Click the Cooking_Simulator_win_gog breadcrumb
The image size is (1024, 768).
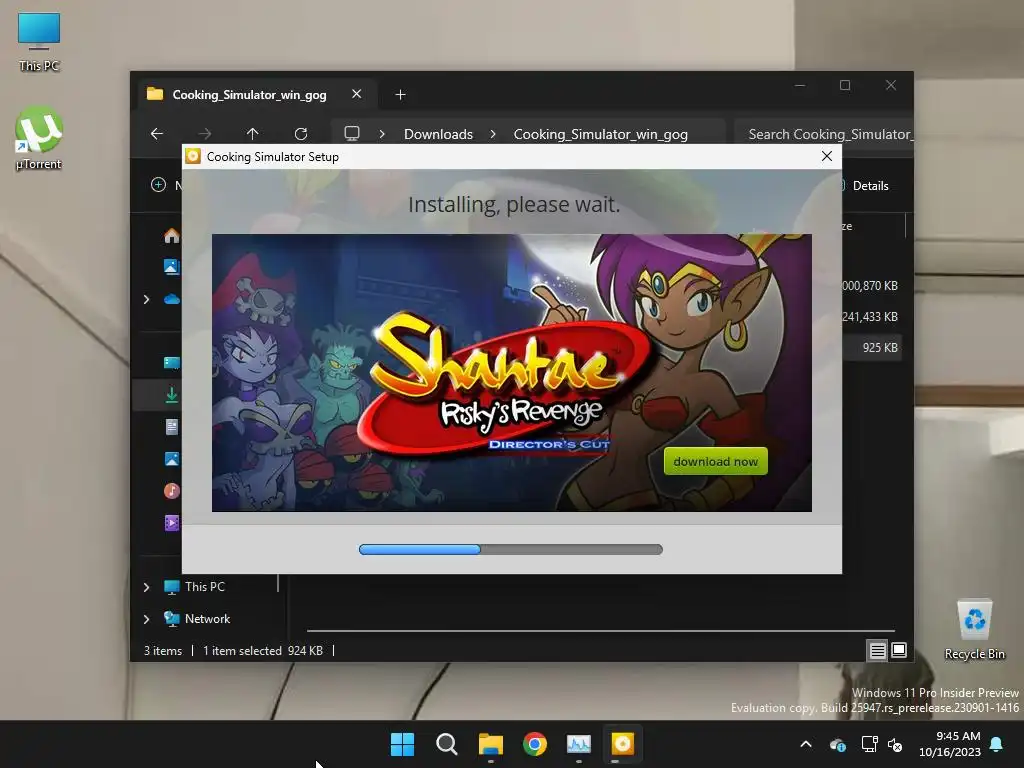[x=600, y=135]
